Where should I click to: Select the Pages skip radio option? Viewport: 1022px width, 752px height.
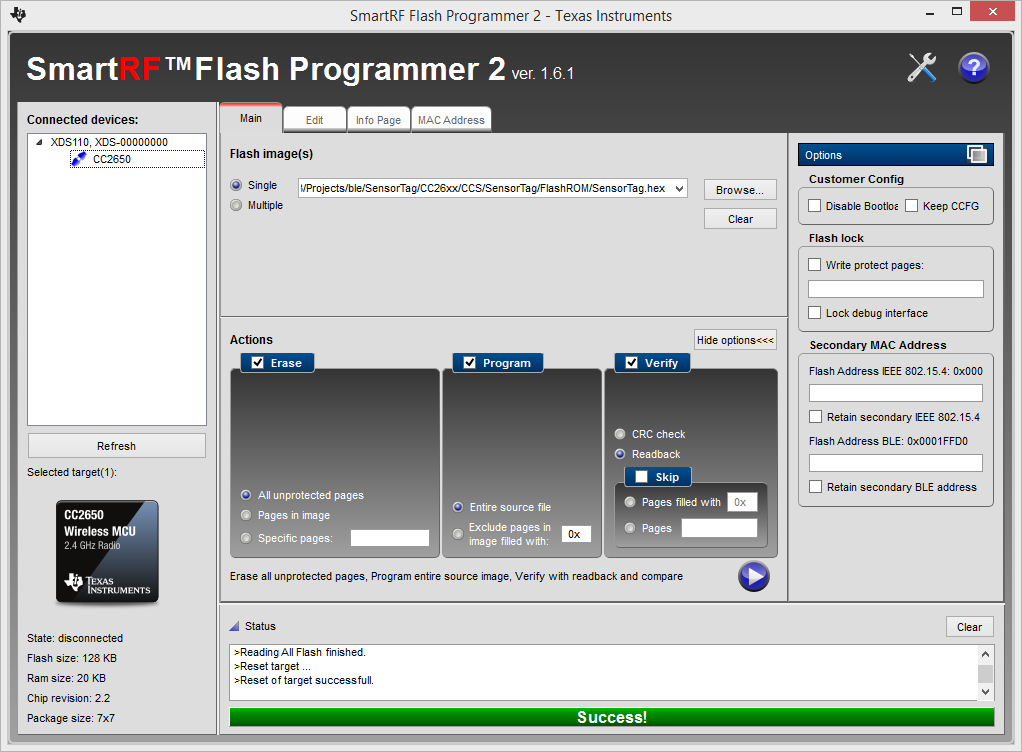tap(630, 528)
